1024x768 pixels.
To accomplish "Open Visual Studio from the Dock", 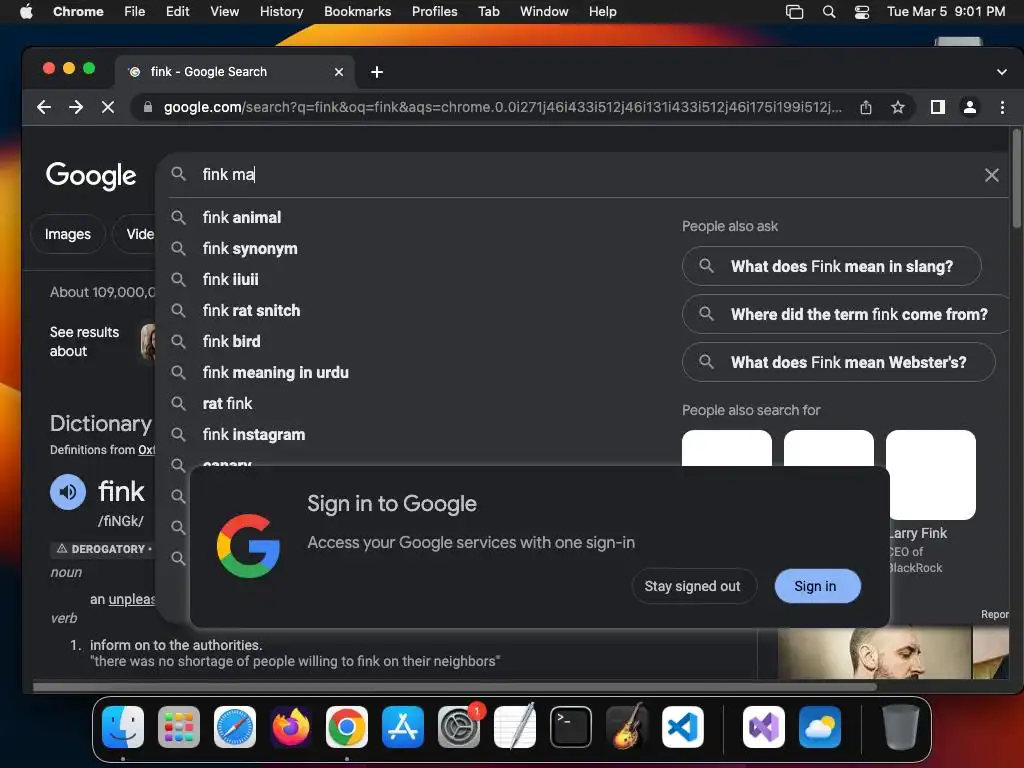I will point(763,727).
